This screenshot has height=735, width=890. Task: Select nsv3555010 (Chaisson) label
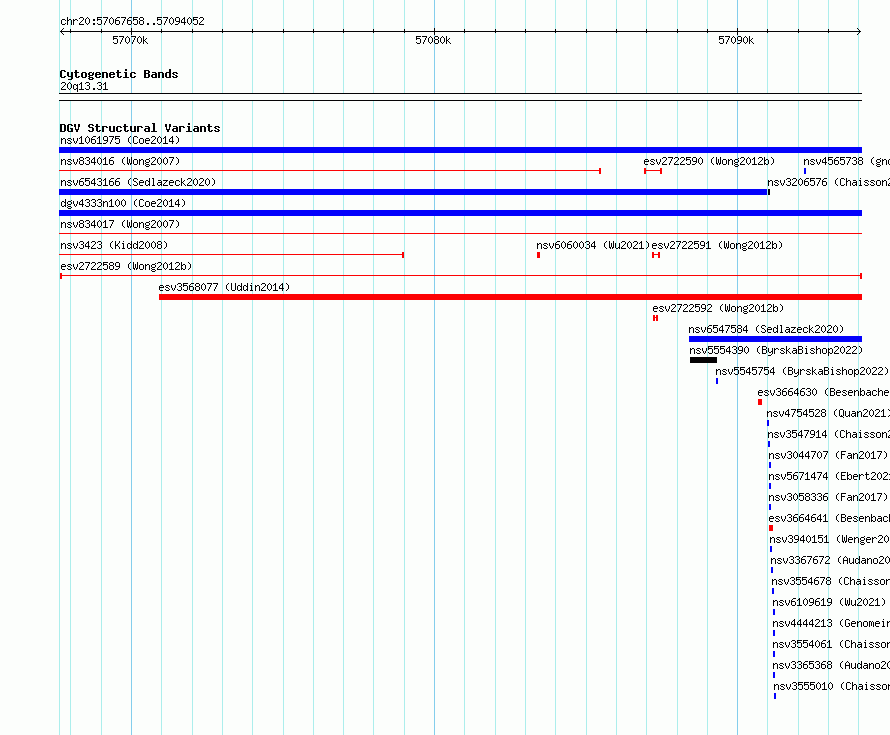pos(832,686)
